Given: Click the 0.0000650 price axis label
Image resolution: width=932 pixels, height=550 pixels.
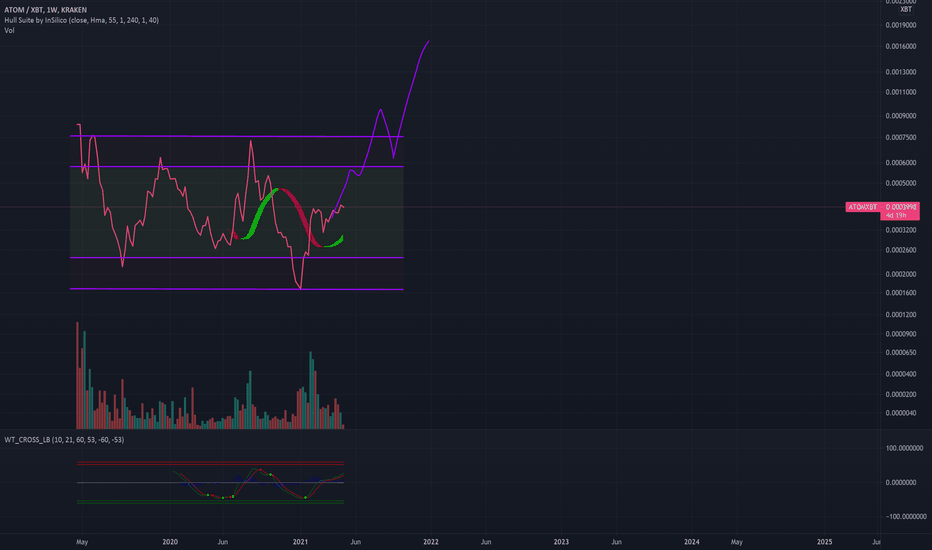Looking at the screenshot, I should (x=900, y=353).
